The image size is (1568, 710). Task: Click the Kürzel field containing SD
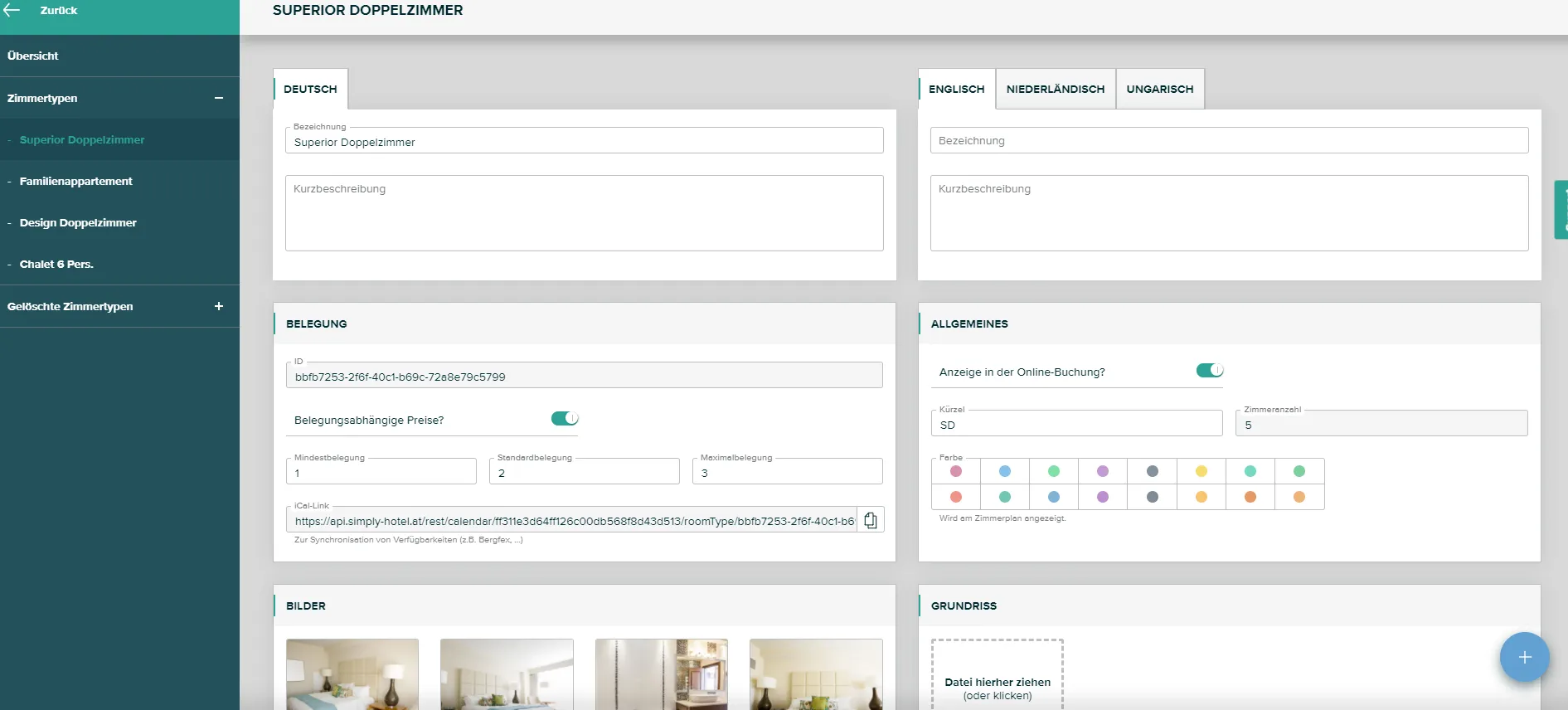pyautogui.click(x=1077, y=424)
